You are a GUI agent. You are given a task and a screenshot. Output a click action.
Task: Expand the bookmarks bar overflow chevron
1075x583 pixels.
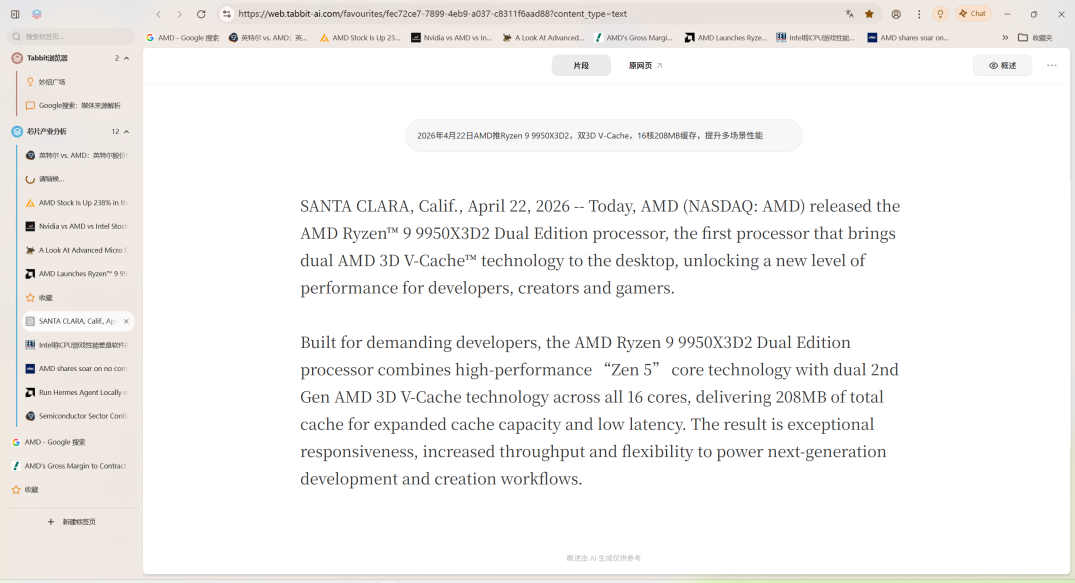[1005, 38]
